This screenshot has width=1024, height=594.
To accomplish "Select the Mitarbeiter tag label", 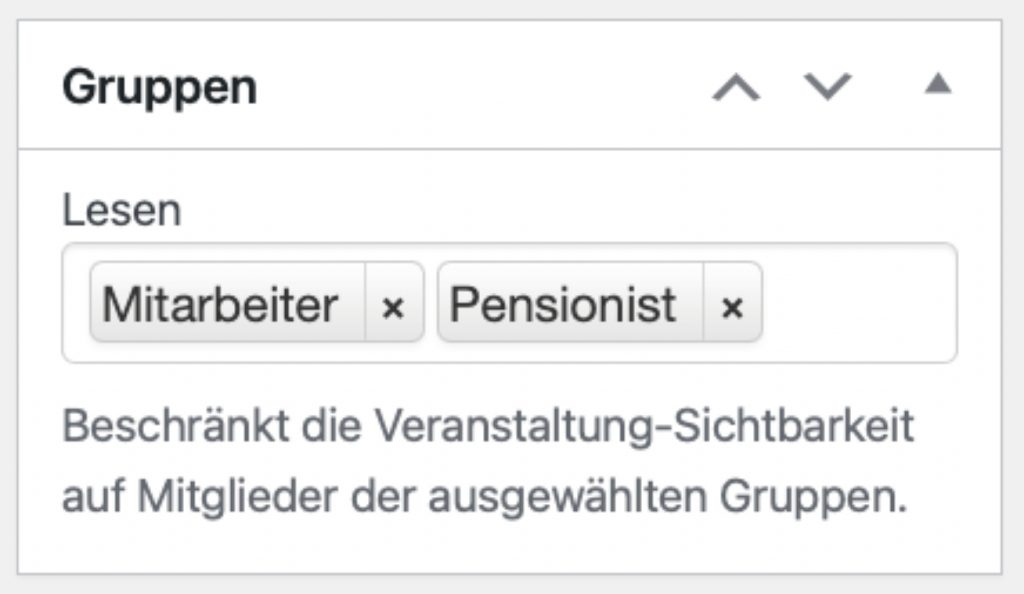I will pyautogui.click(x=219, y=304).
